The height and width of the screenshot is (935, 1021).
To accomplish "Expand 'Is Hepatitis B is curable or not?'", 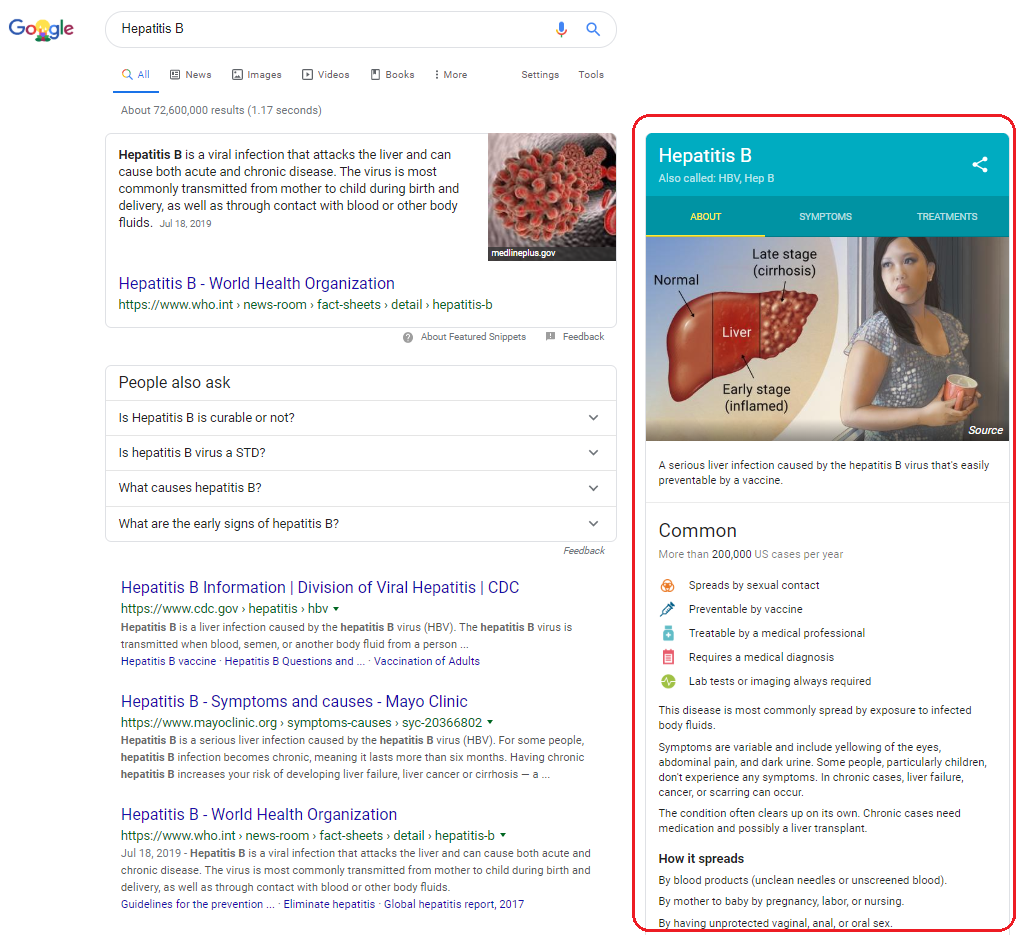I will pyautogui.click(x=361, y=418).
